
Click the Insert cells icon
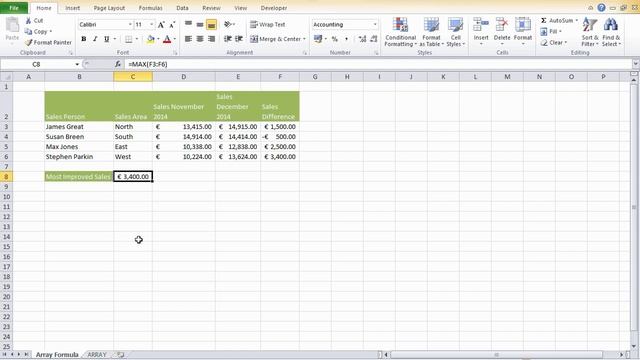pos(481,25)
